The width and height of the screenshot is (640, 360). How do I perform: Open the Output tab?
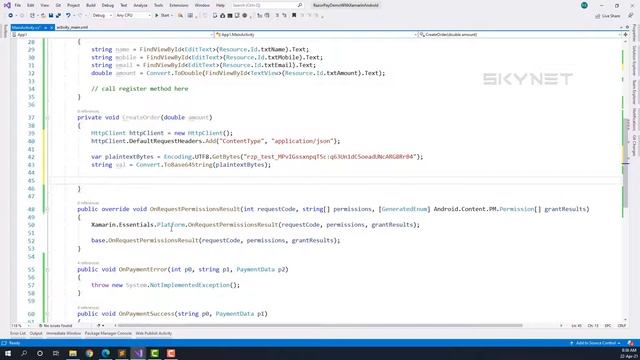click(x=36, y=333)
